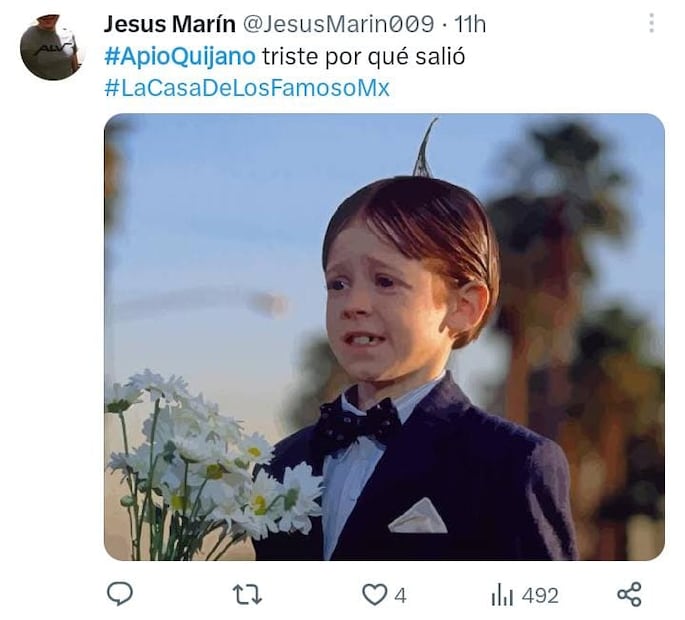685x620 pixels.
Task: Follow the #LaCasaDeLosFamosoMx hashtag link
Action: pos(246,88)
